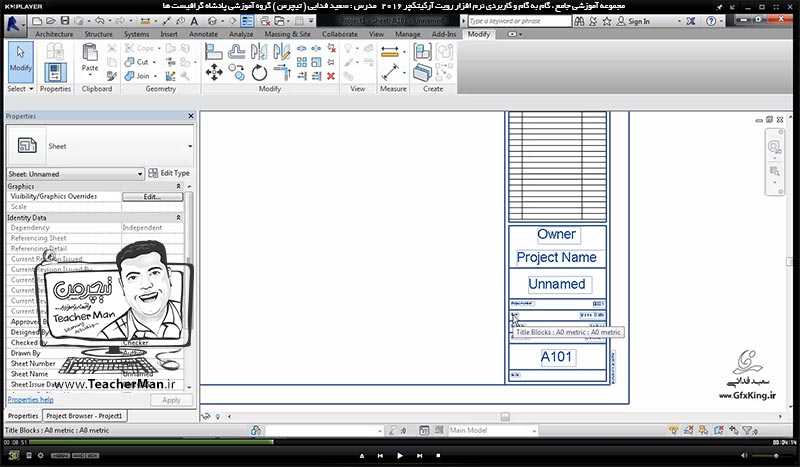Open the Structure ribbon tab
The height and width of the screenshot is (467, 800).
pyautogui.click(x=98, y=34)
